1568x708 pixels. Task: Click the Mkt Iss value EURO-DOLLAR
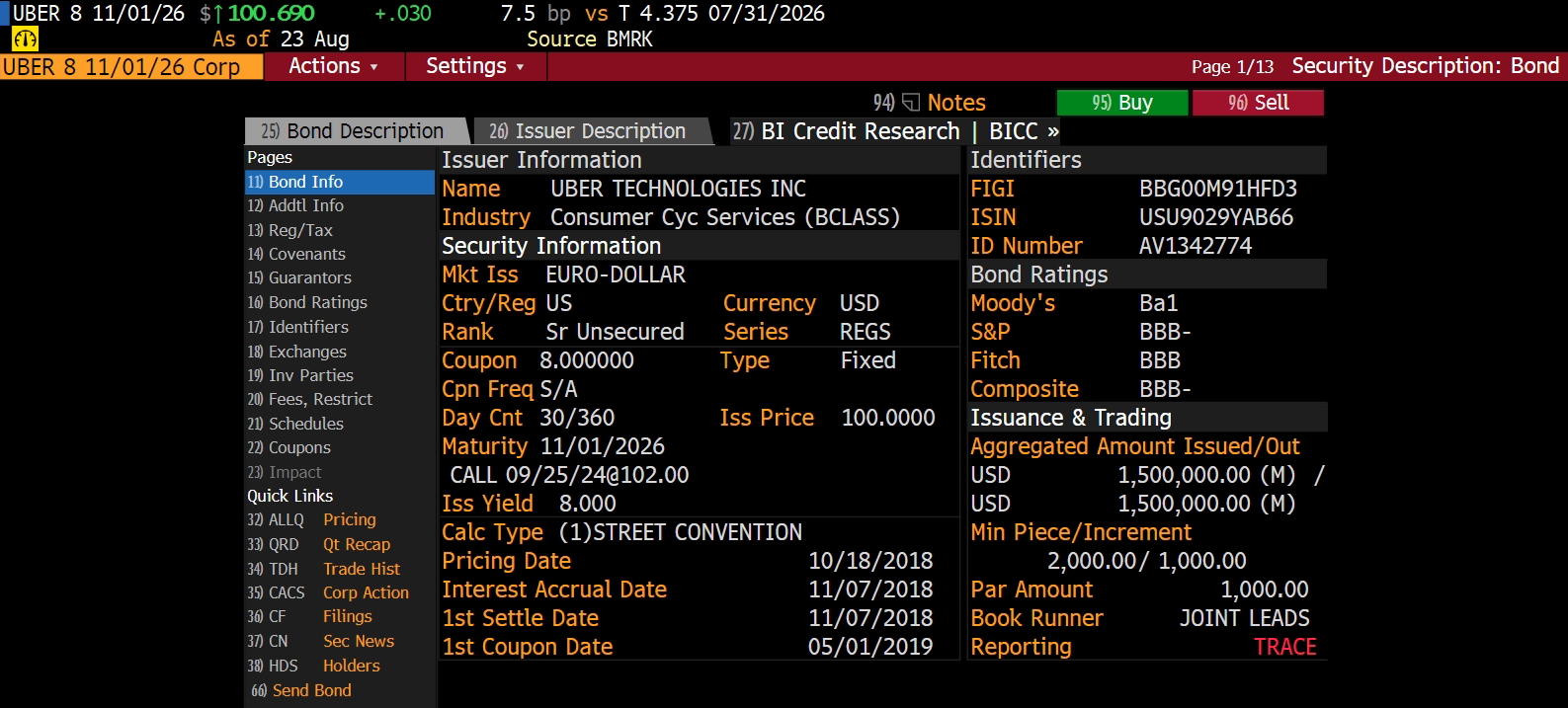616,275
